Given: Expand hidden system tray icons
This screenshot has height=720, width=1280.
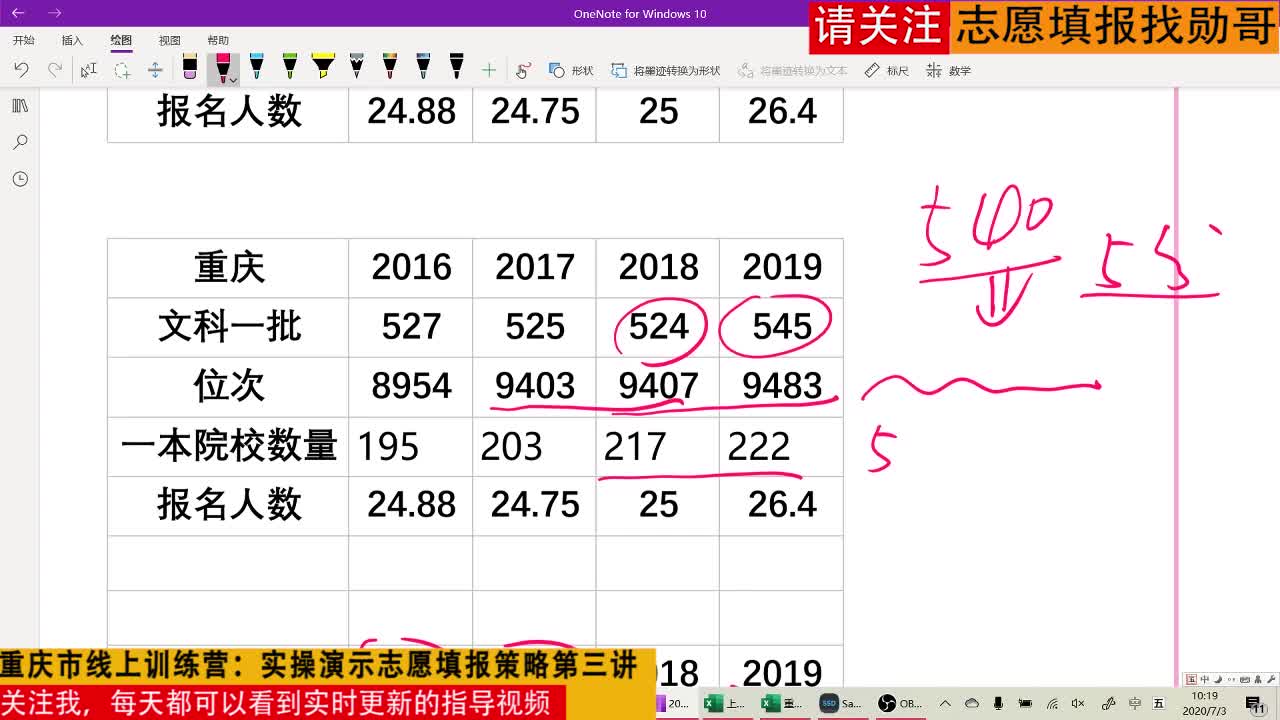Looking at the screenshot, I should (945, 703).
